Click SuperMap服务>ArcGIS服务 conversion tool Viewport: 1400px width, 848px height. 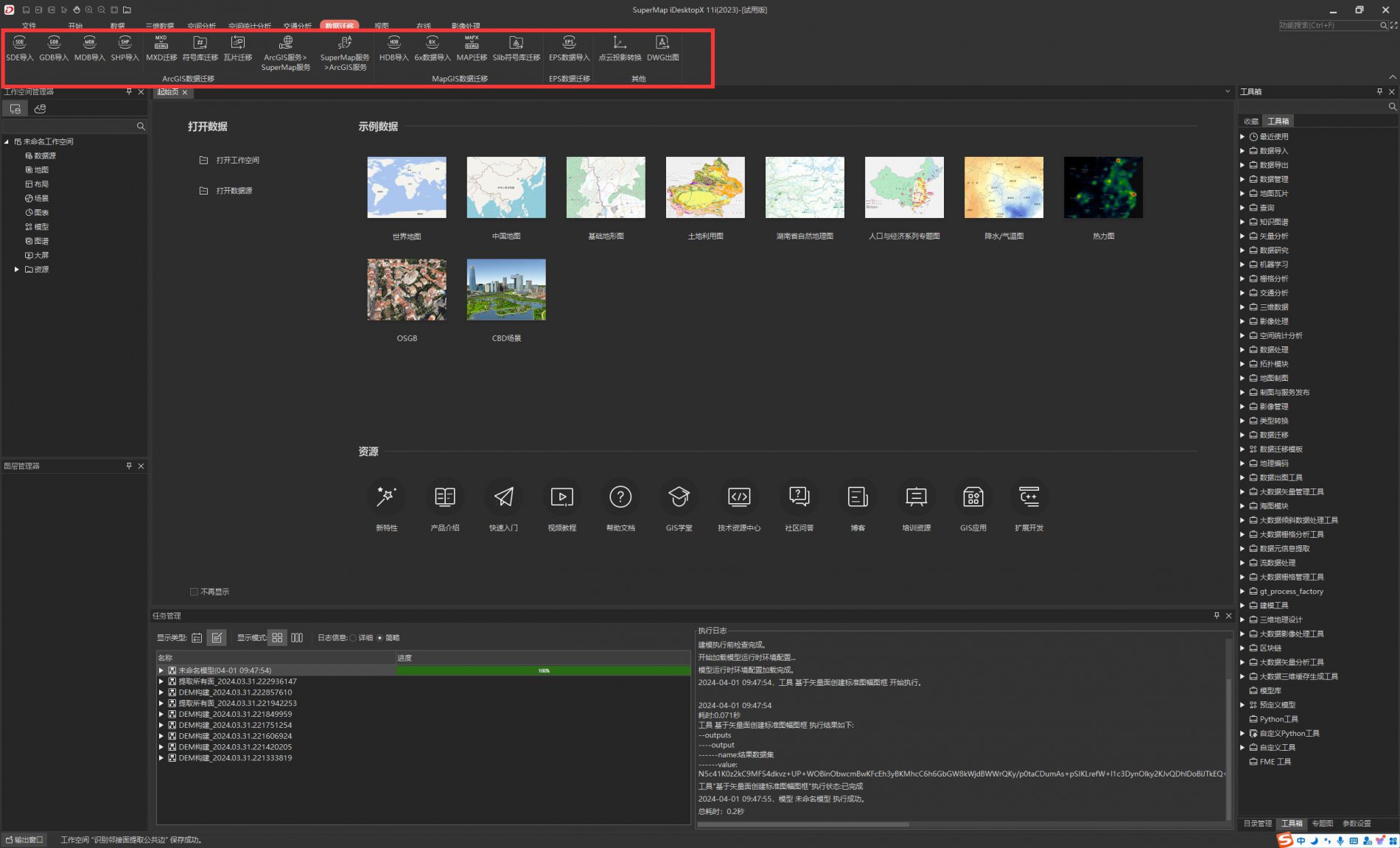point(345,53)
